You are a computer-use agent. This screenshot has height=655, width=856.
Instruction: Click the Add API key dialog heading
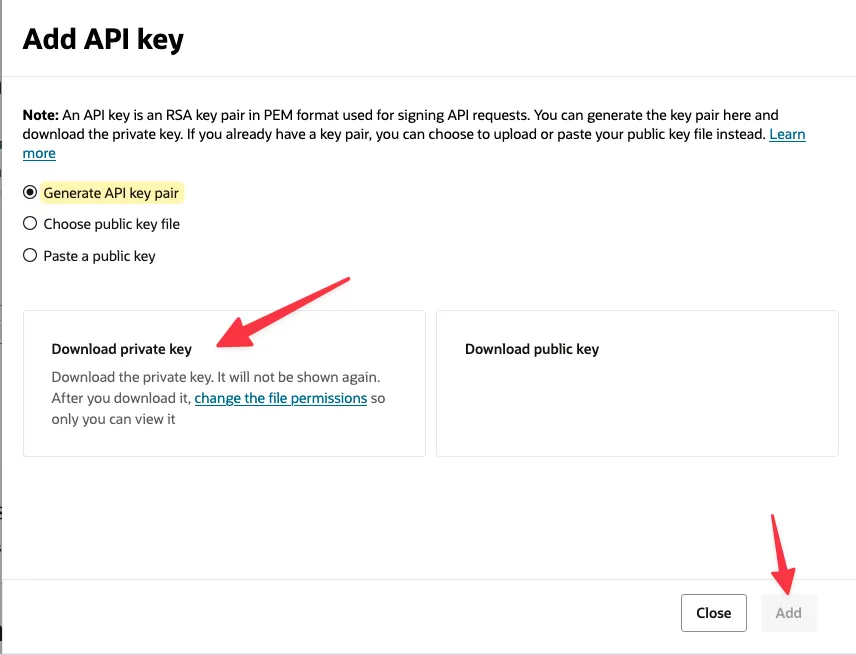(102, 39)
